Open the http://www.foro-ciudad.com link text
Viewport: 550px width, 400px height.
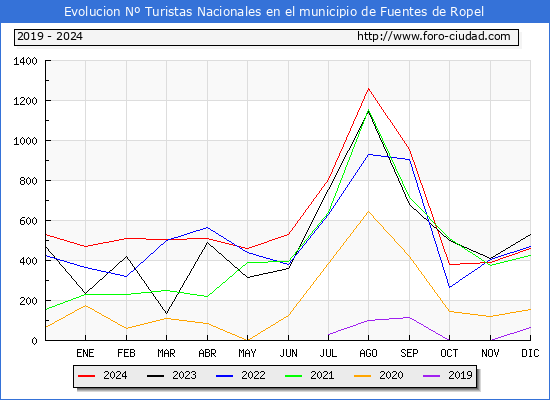(x=434, y=36)
